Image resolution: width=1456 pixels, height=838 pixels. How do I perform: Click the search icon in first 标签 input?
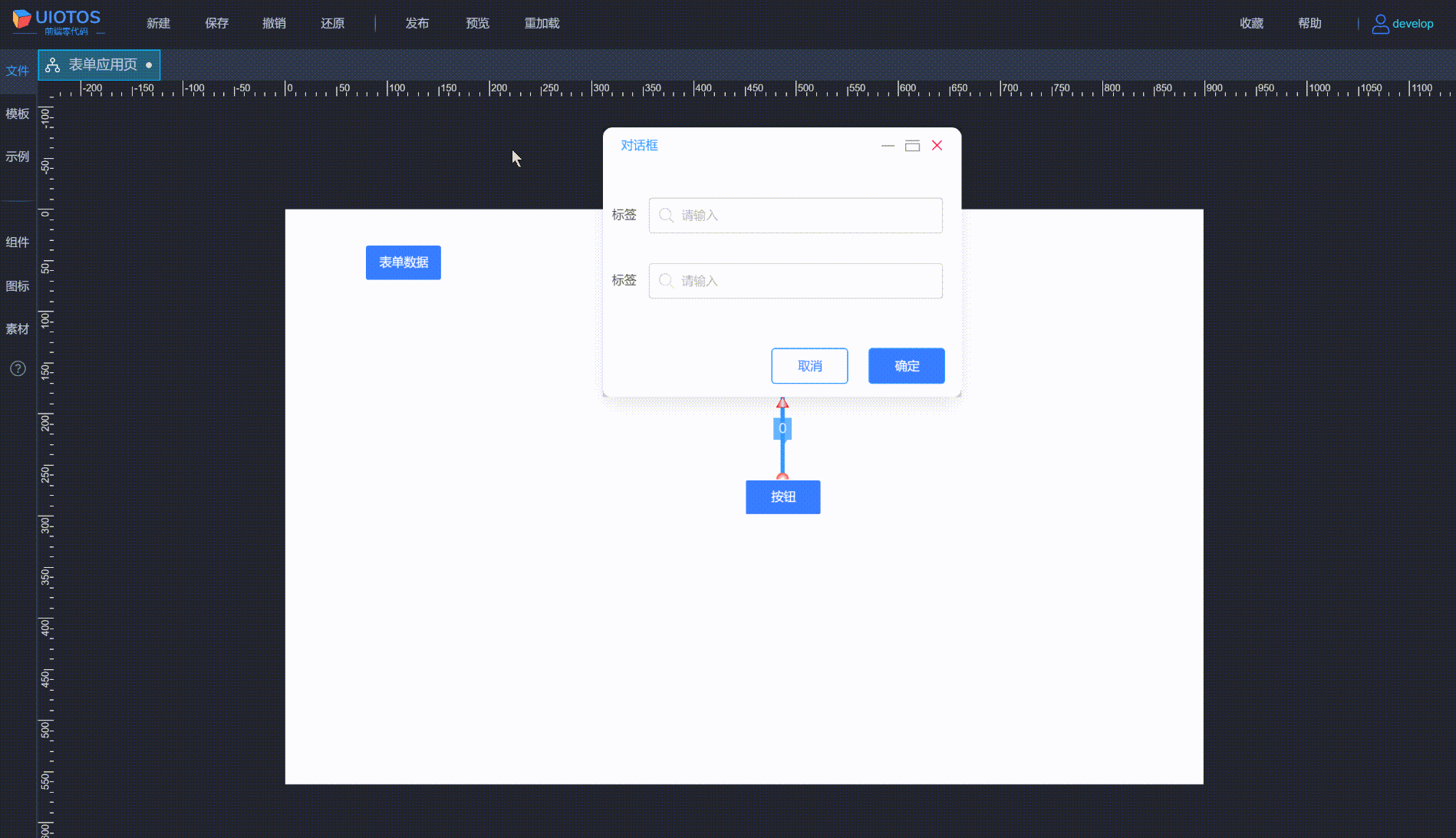667,216
